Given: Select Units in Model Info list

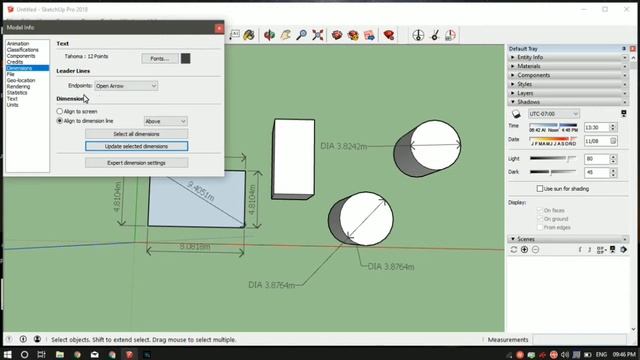Looking at the screenshot, I should [x=12, y=105].
